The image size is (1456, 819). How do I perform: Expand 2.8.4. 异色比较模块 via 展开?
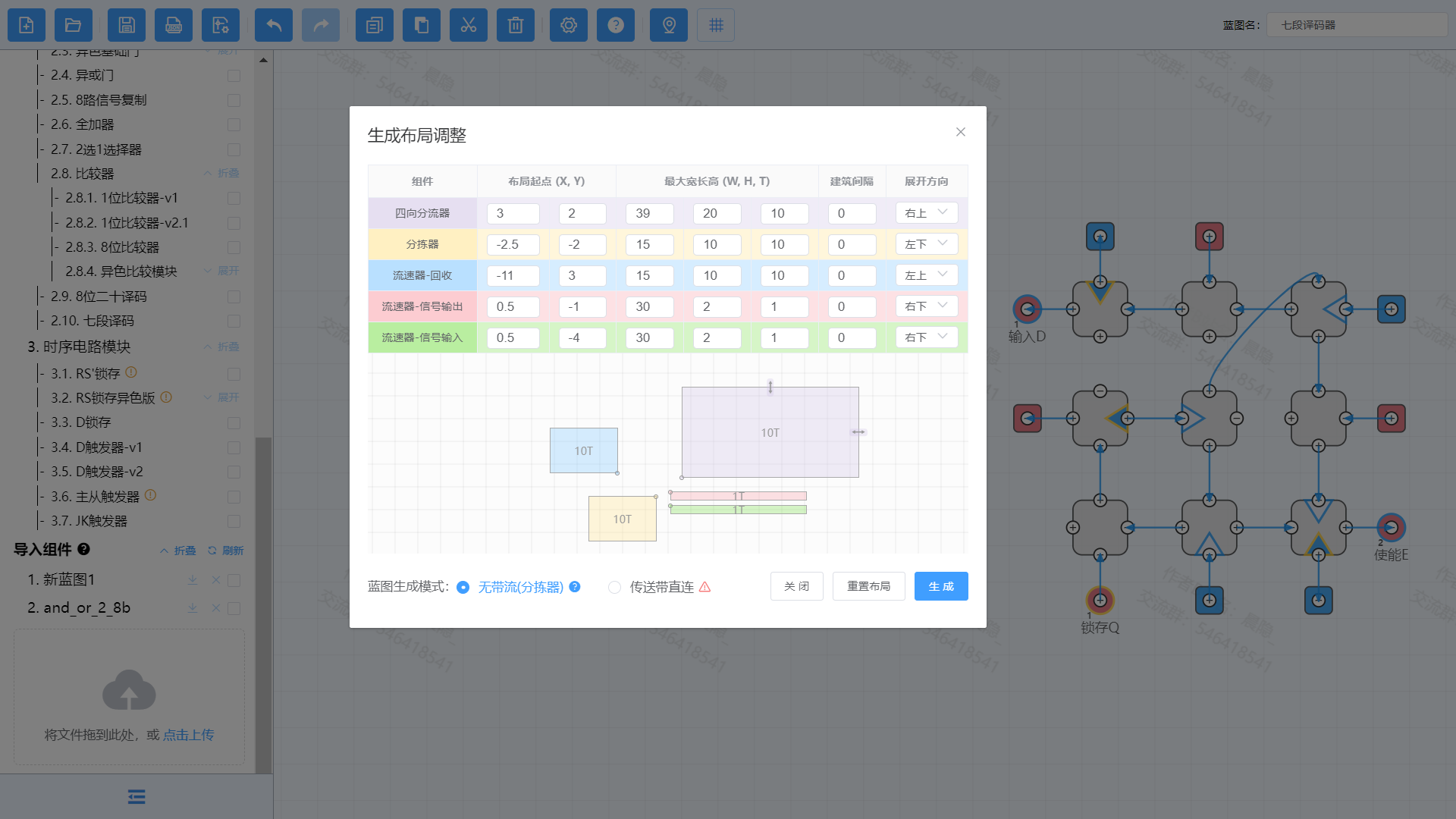(221, 271)
